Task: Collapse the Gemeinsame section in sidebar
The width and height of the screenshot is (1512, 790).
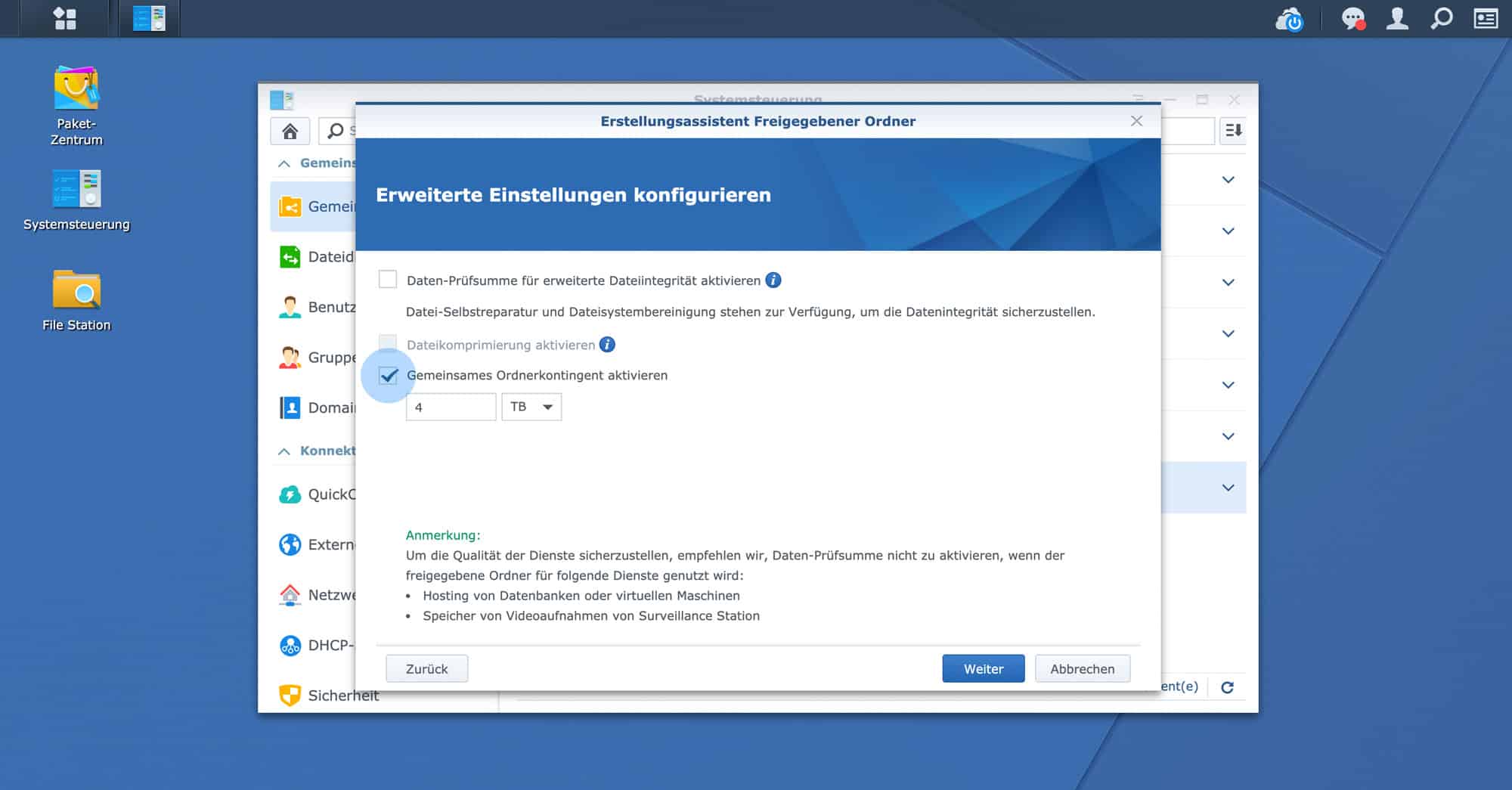Action: point(284,163)
